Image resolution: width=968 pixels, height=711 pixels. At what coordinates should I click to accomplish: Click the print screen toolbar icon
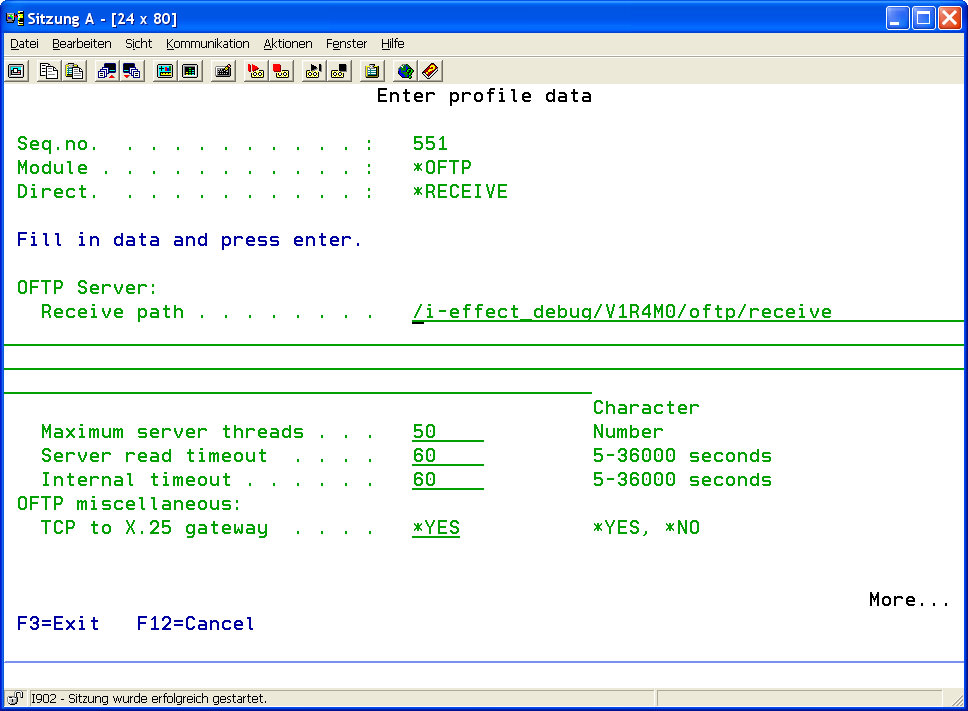tap(16, 71)
